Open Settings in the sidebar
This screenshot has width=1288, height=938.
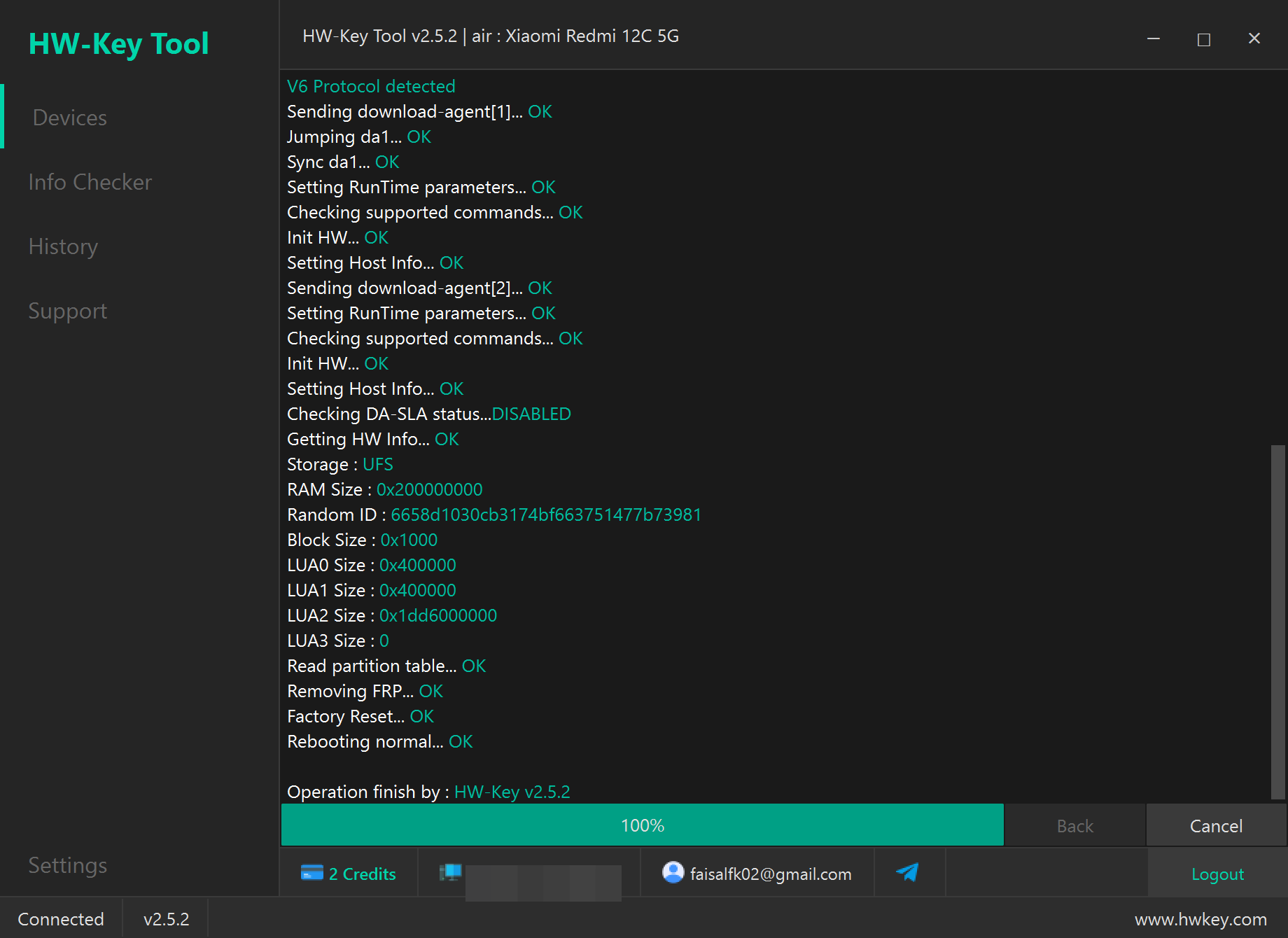[68, 864]
